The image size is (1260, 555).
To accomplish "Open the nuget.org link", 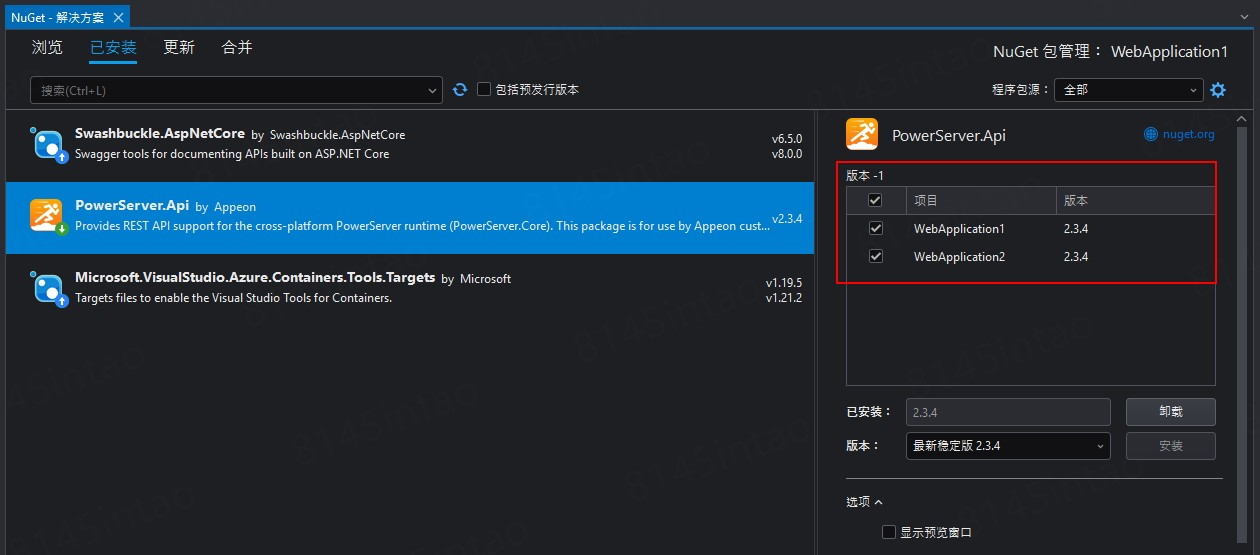I will pos(1189,134).
